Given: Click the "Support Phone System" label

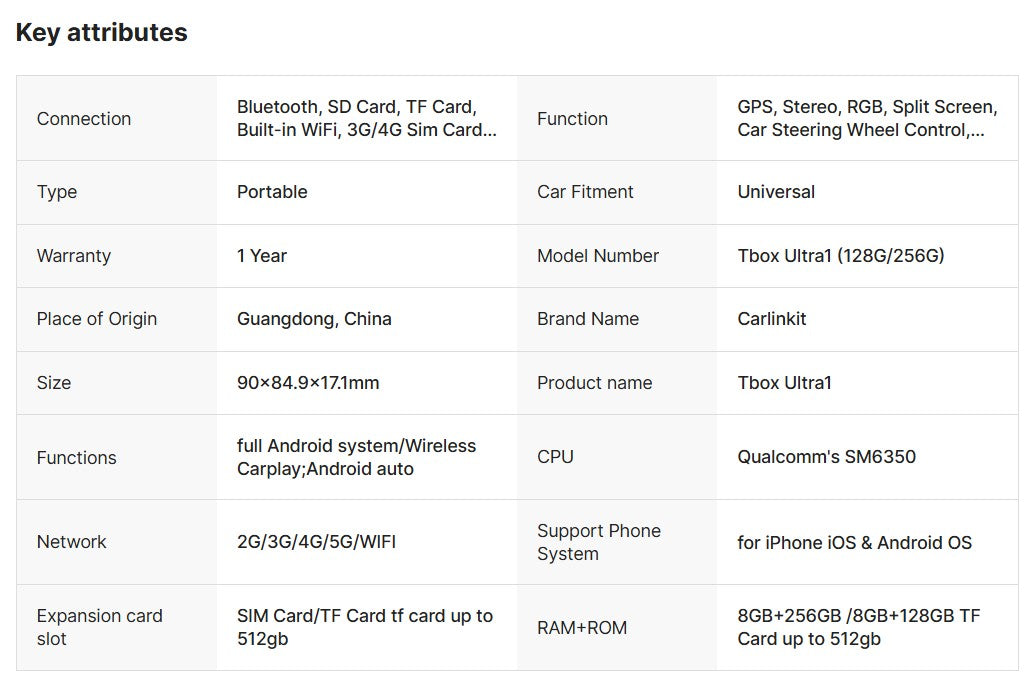Looking at the screenshot, I should click(598, 542).
